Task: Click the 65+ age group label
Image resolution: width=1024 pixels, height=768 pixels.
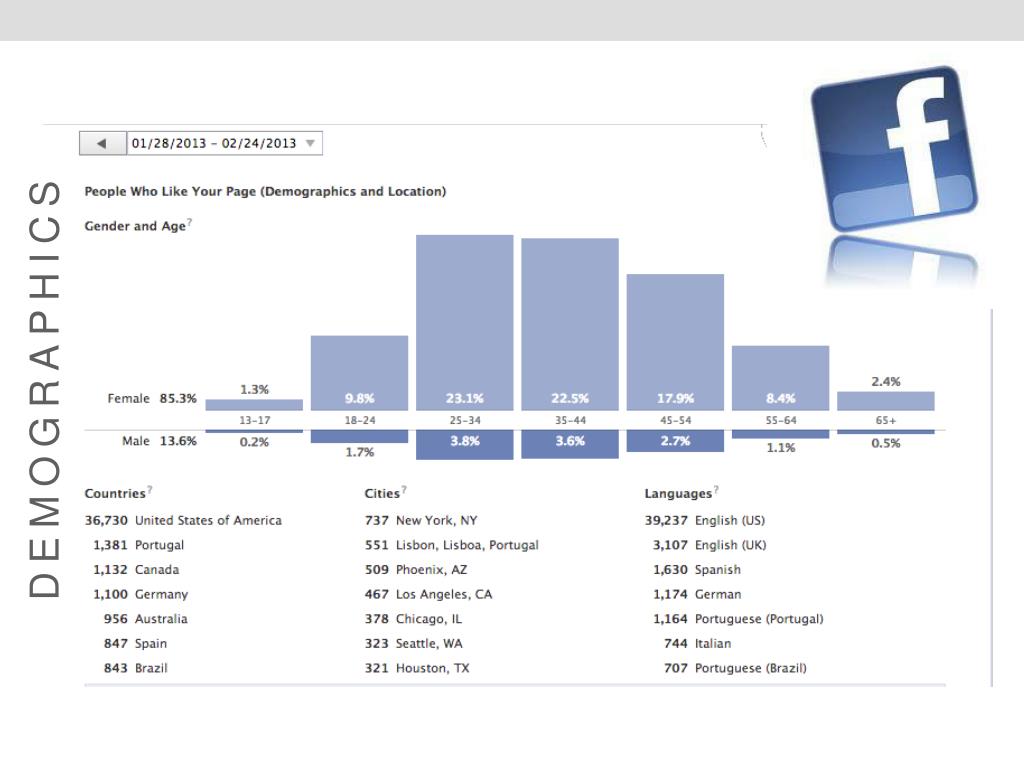Action: click(886, 421)
